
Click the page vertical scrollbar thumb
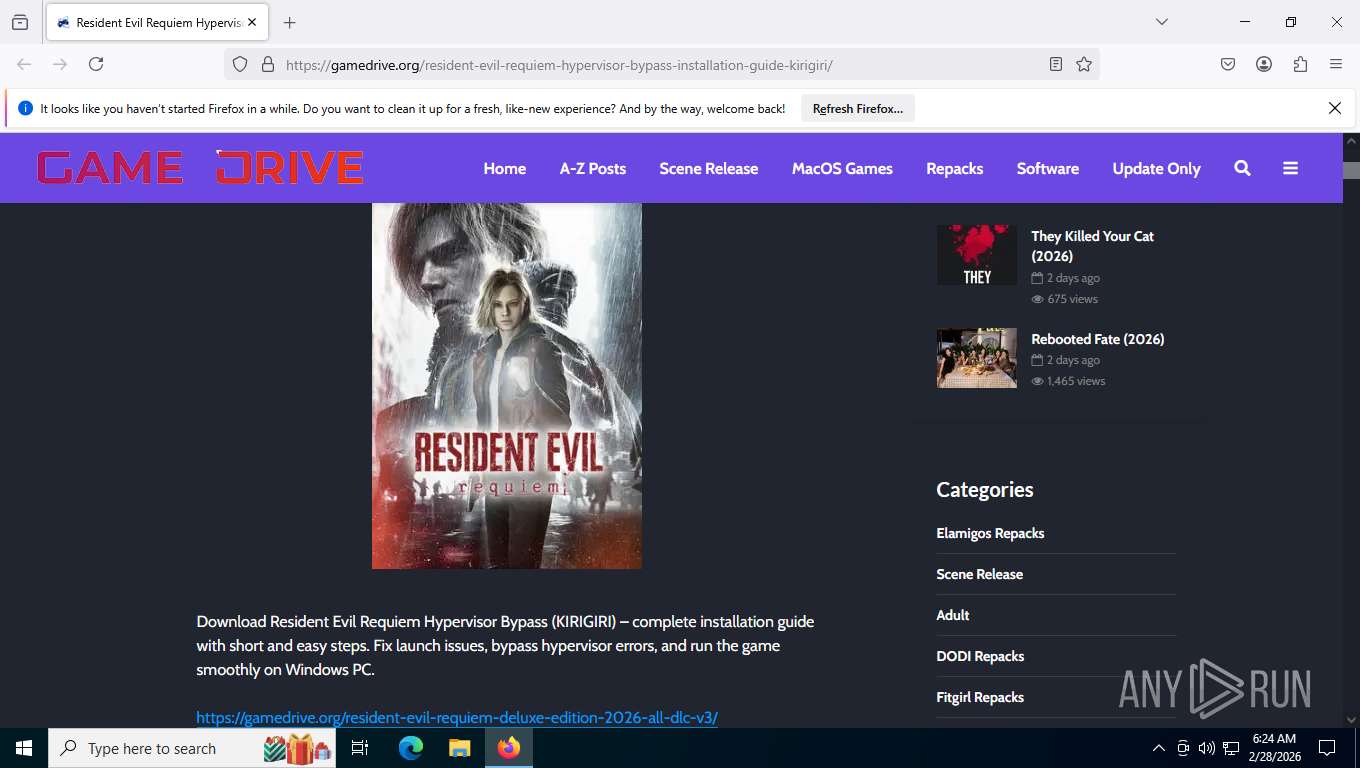click(1351, 170)
